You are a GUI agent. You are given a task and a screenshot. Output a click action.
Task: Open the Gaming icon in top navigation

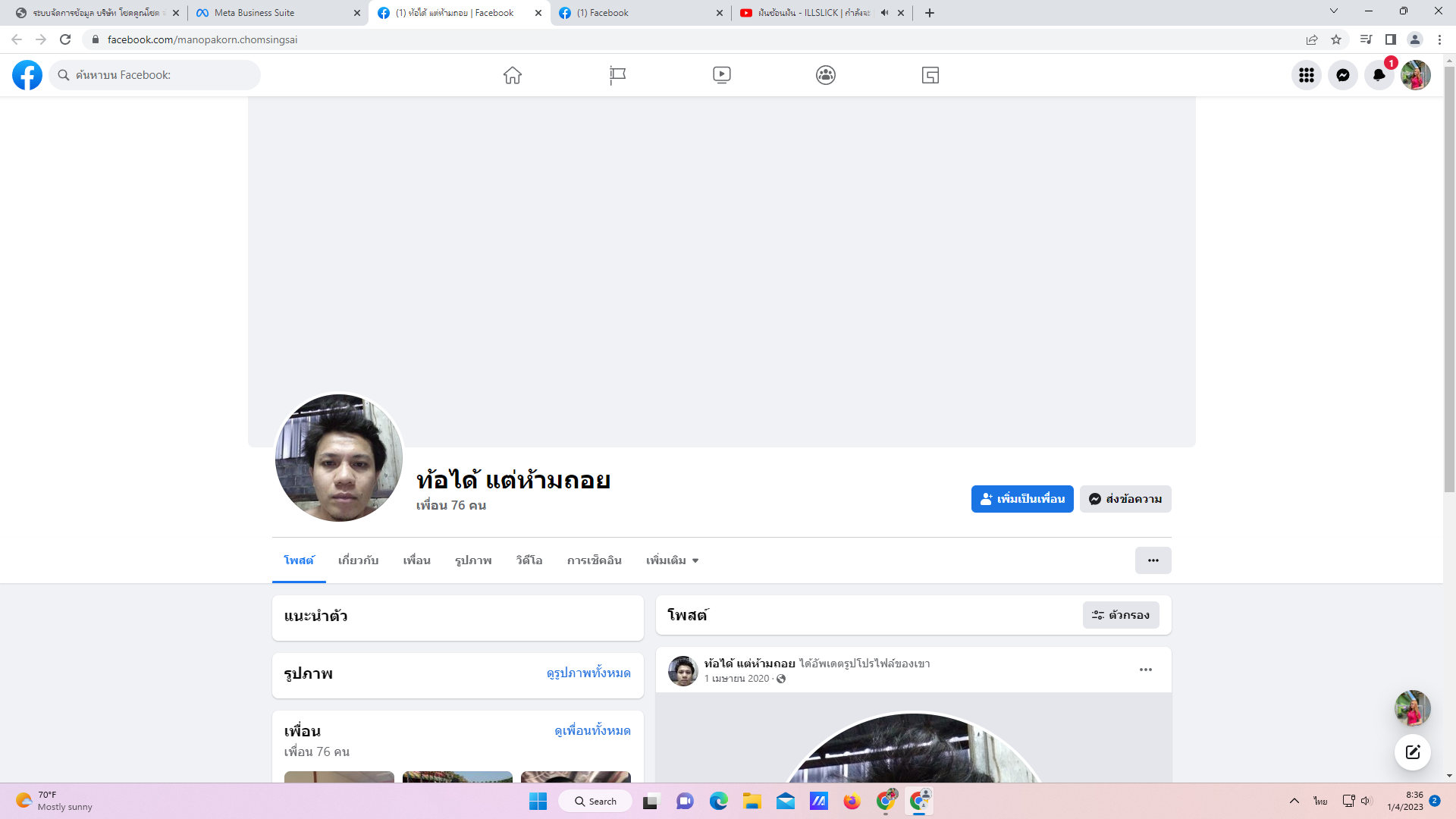pos(930,75)
